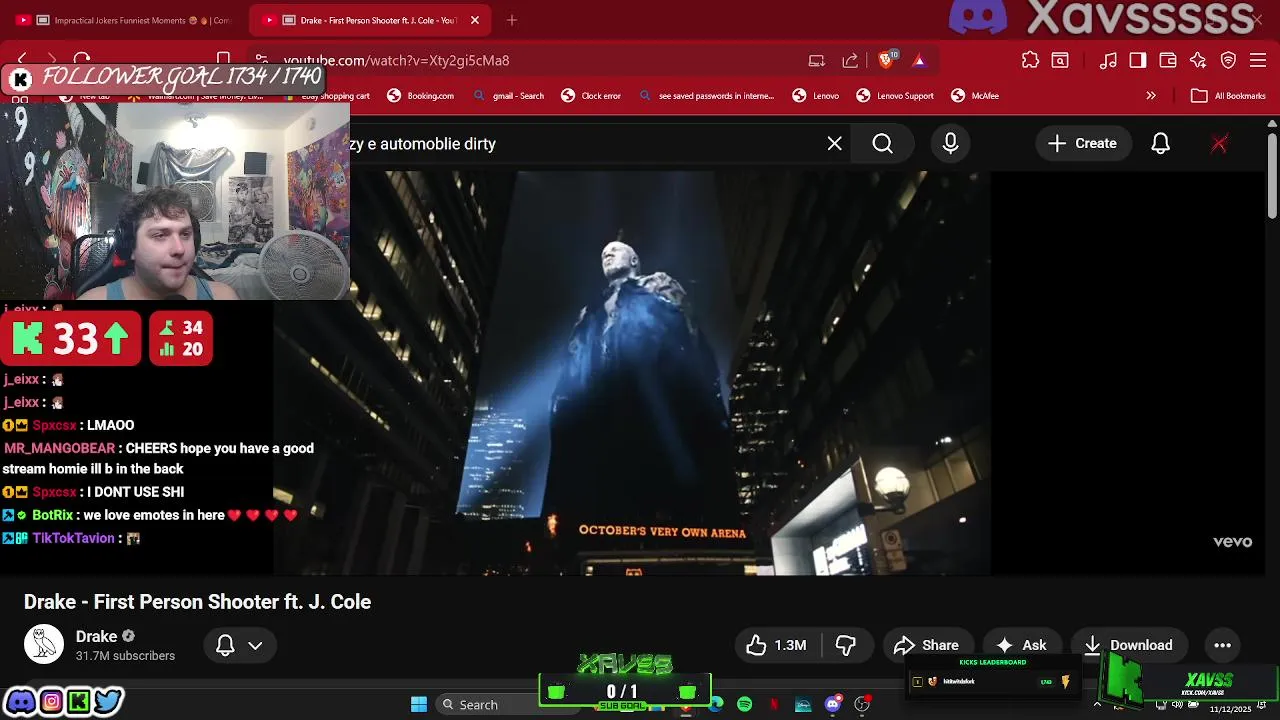Open the Lenovo Support bookmark

(895, 96)
